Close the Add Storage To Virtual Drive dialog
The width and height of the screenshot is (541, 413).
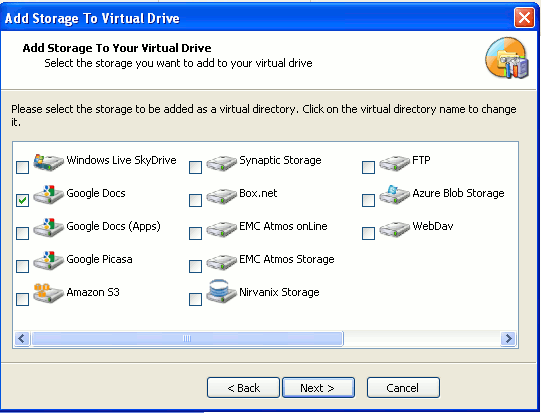524,18
